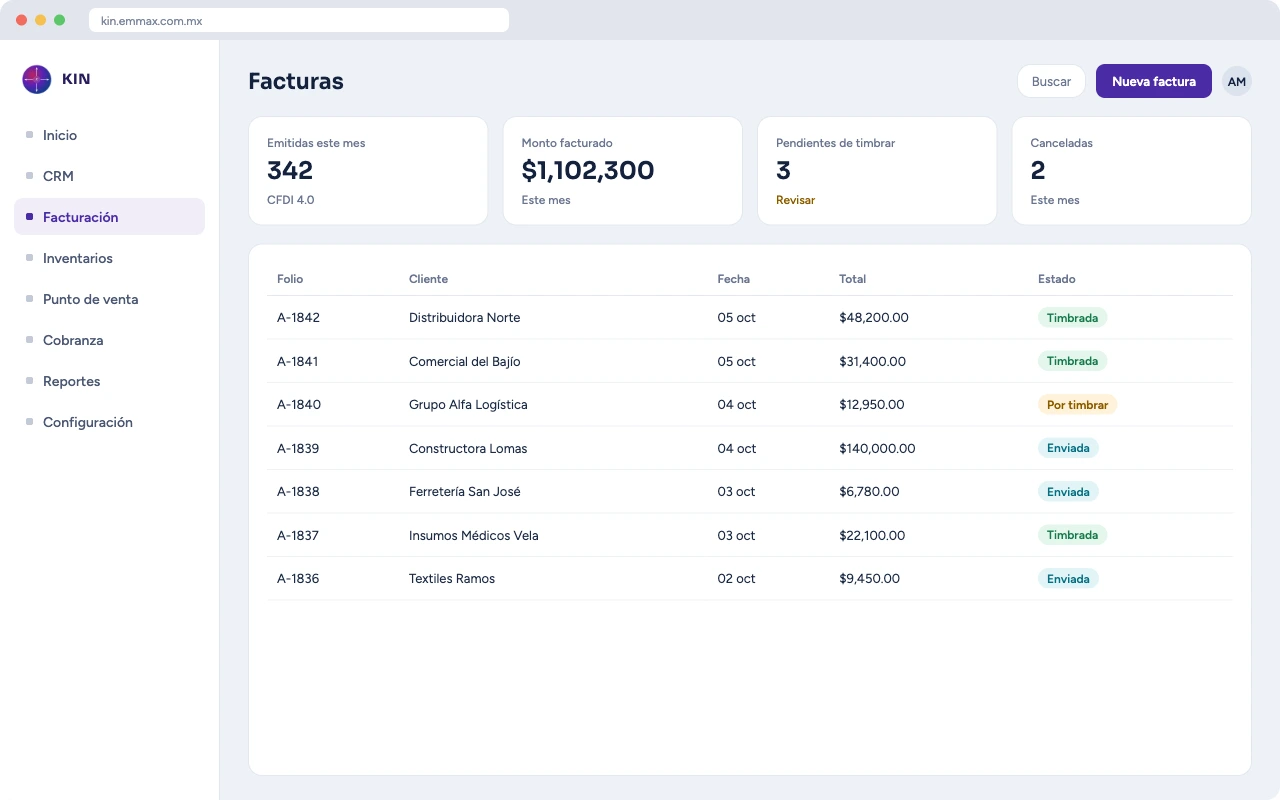Click the Timbrada badge for Insumos Médicos Vela
Image resolution: width=1280 pixels, height=800 pixels.
pyautogui.click(x=1072, y=535)
